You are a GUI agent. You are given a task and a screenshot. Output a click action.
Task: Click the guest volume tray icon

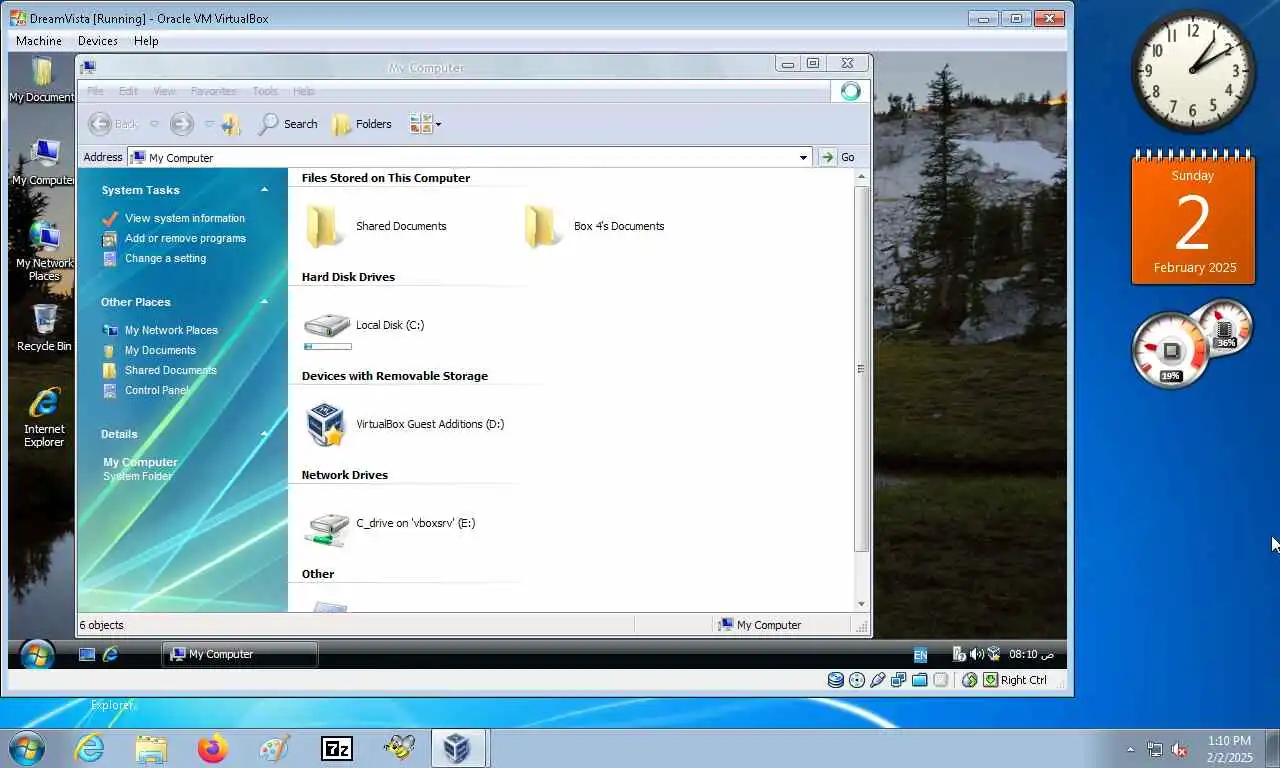(976, 654)
